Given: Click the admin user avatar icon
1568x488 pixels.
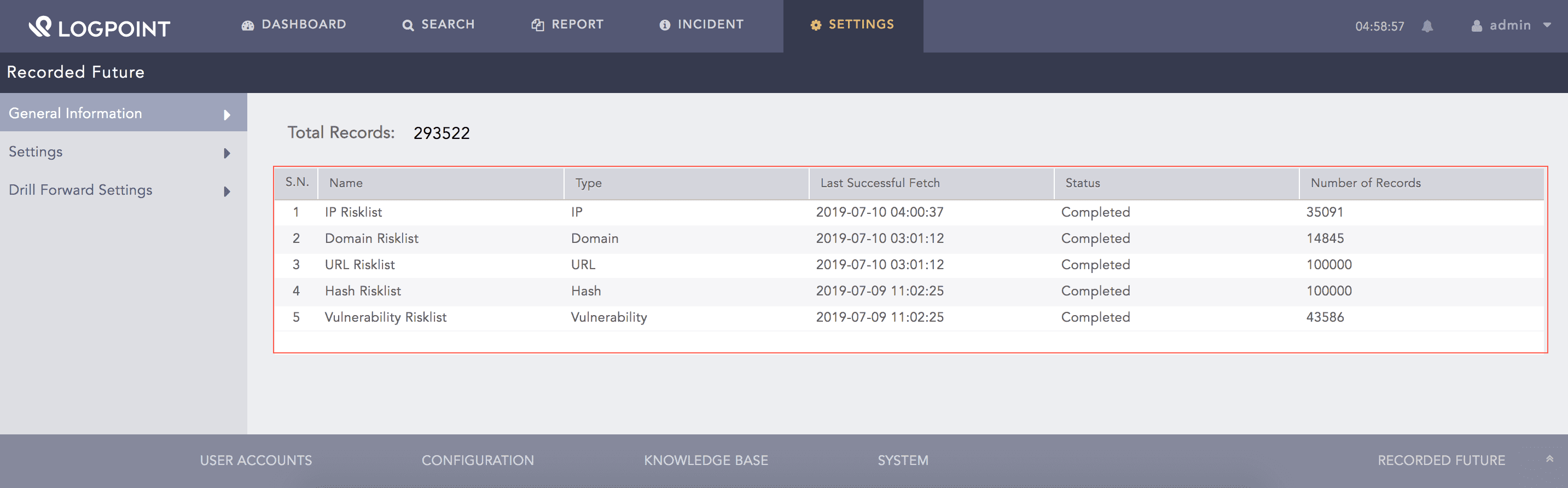Looking at the screenshot, I should [x=1476, y=26].
